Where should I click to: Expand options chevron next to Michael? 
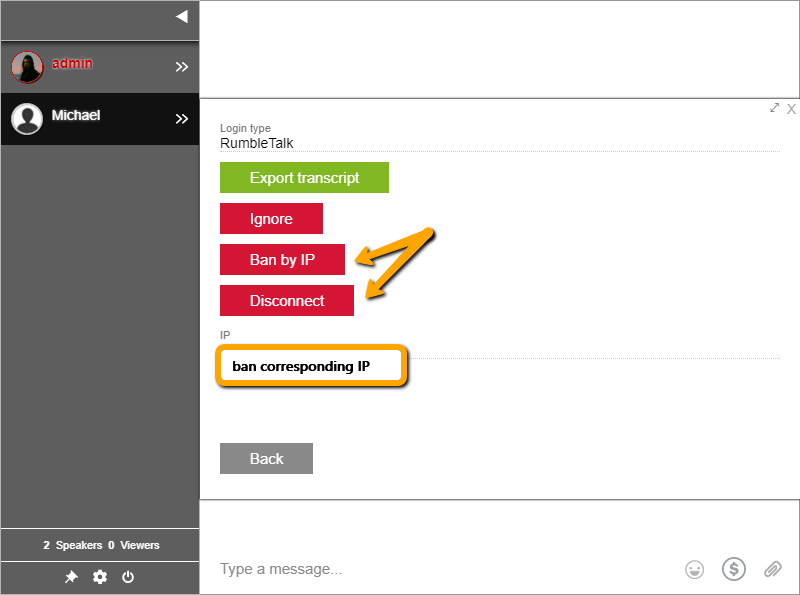[181, 119]
